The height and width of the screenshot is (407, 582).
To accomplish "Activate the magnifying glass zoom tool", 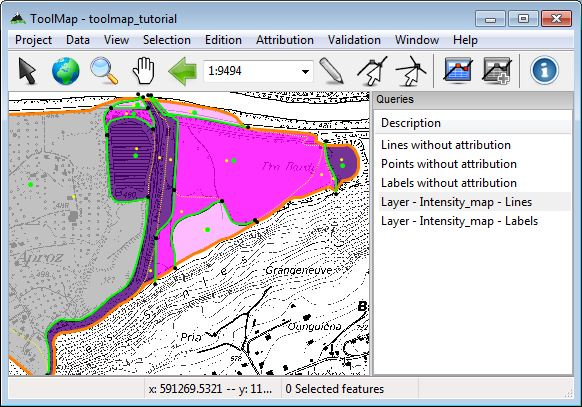I will click(104, 70).
